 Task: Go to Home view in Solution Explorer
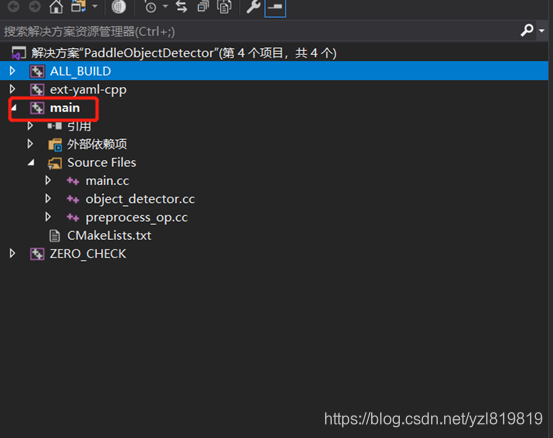[x=56, y=6]
